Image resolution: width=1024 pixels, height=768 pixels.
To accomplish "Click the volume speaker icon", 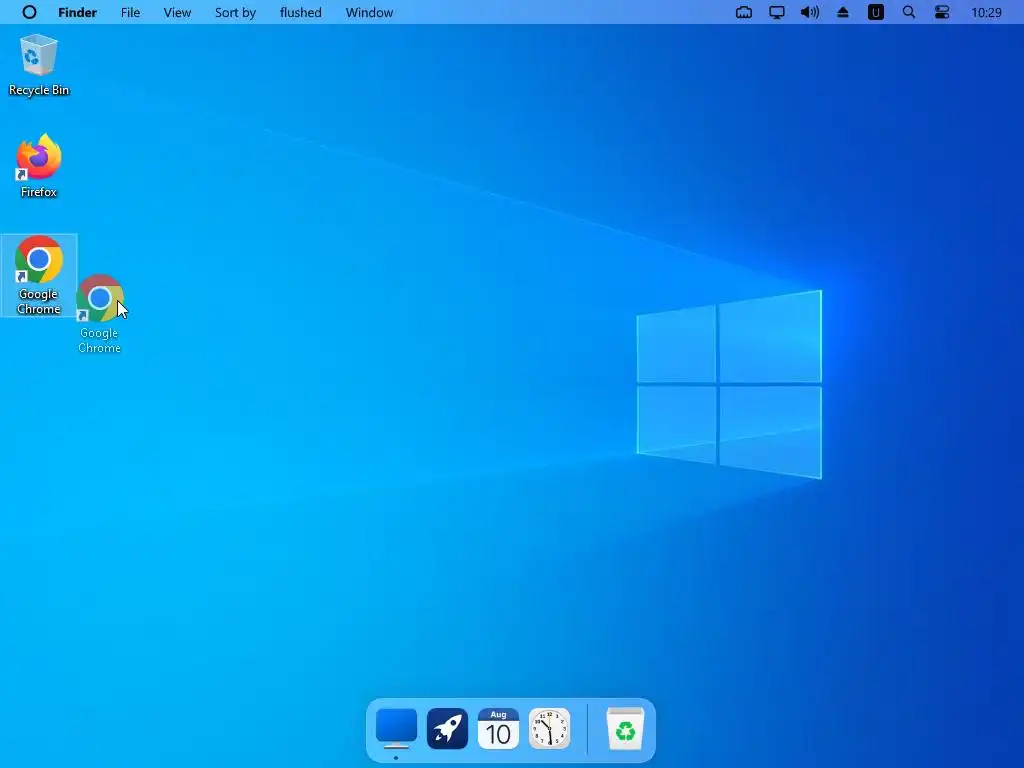I will click(810, 12).
